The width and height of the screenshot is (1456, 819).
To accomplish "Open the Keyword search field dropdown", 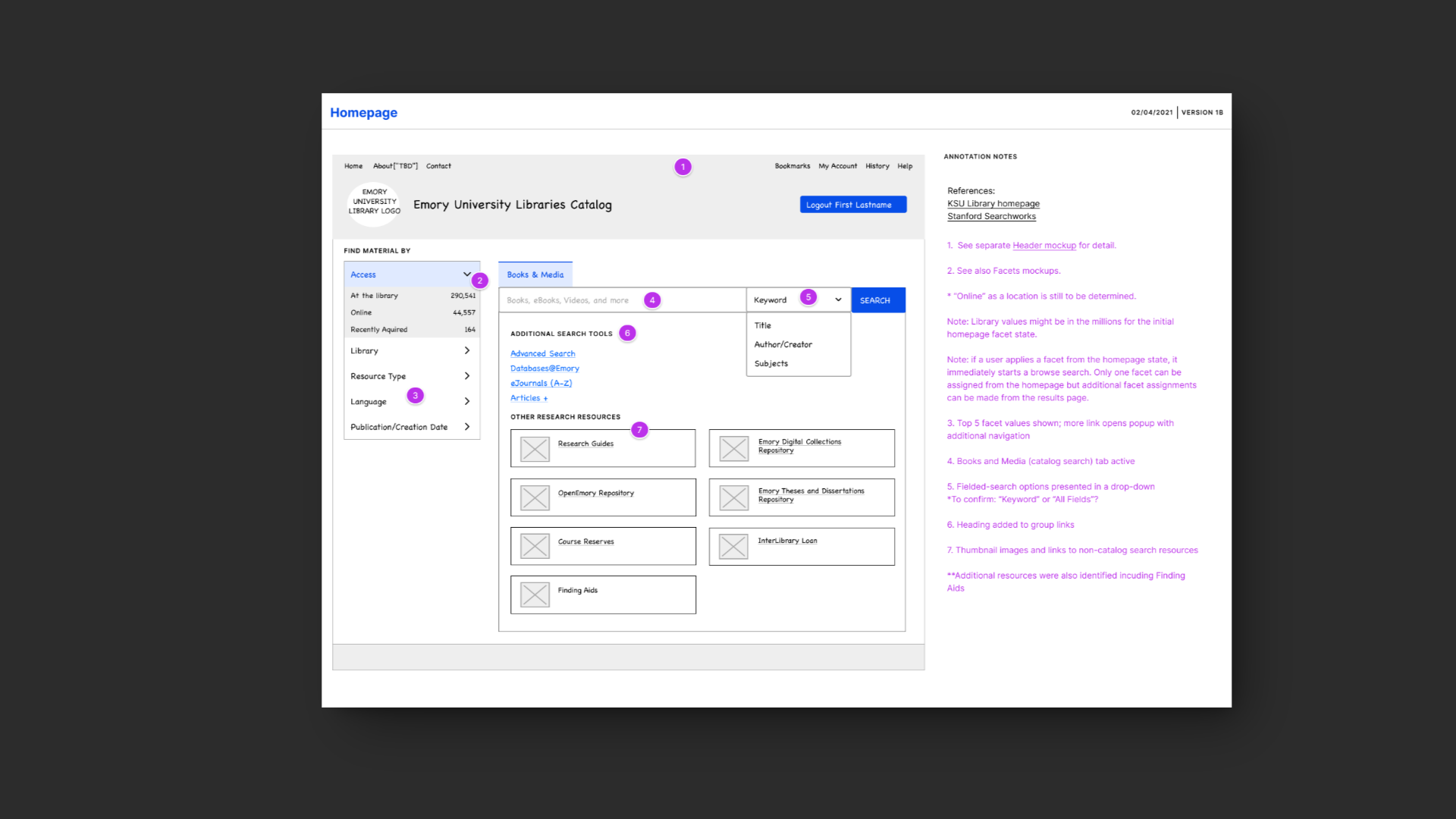I will tap(838, 300).
